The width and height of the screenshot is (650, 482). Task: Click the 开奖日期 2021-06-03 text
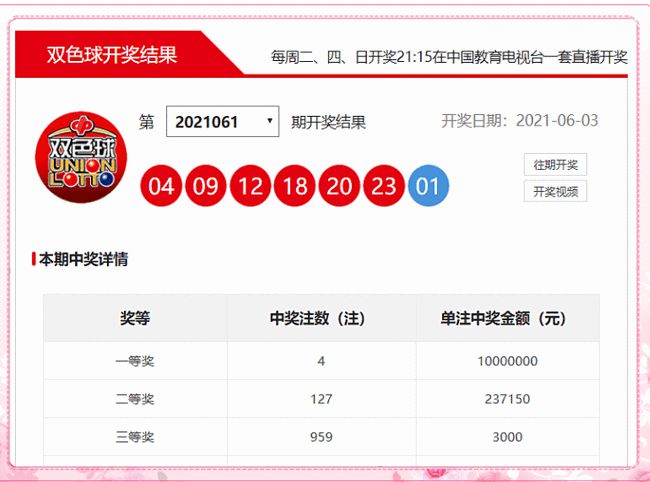pos(520,121)
